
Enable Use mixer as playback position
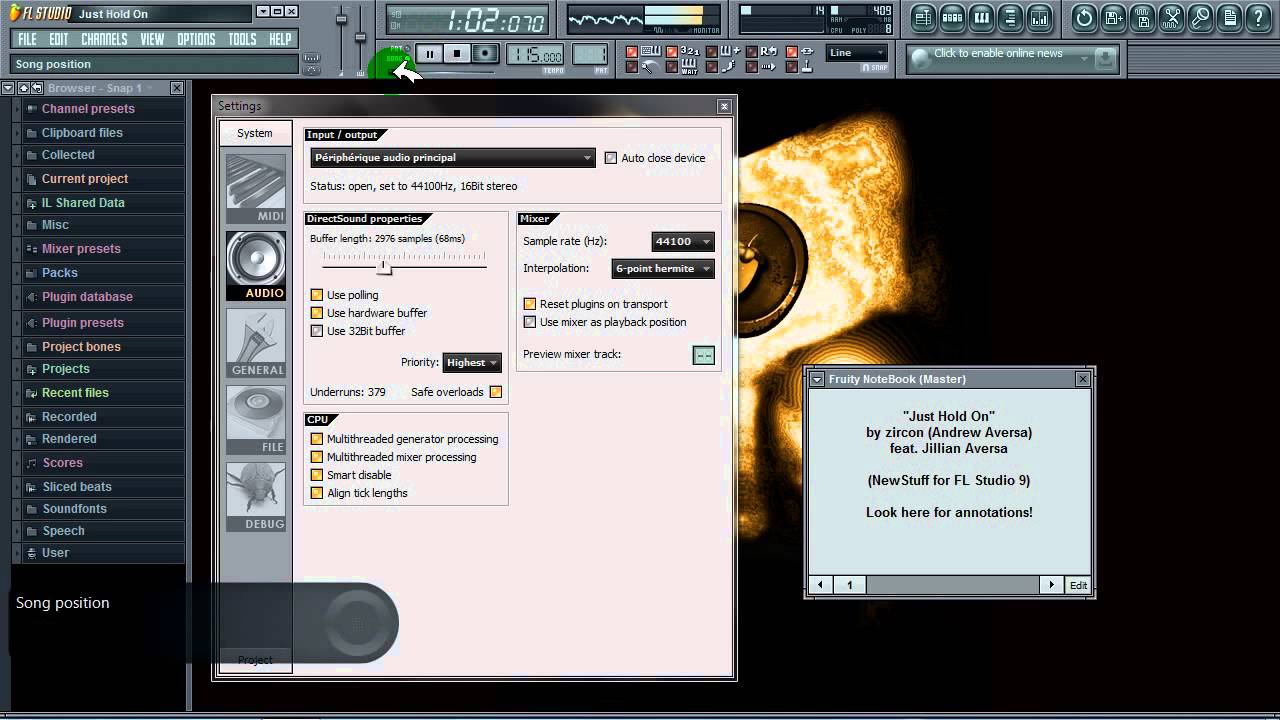pos(530,322)
